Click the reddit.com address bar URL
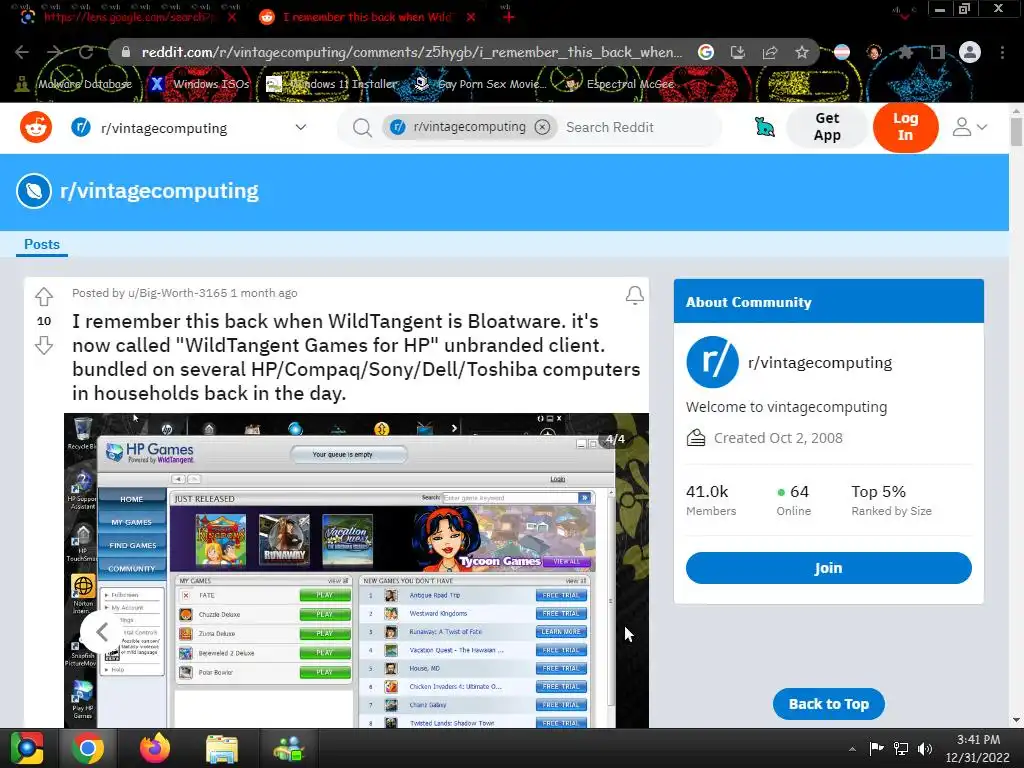The width and height of the screenshot is (1024, 768). (x=411, y=52)
